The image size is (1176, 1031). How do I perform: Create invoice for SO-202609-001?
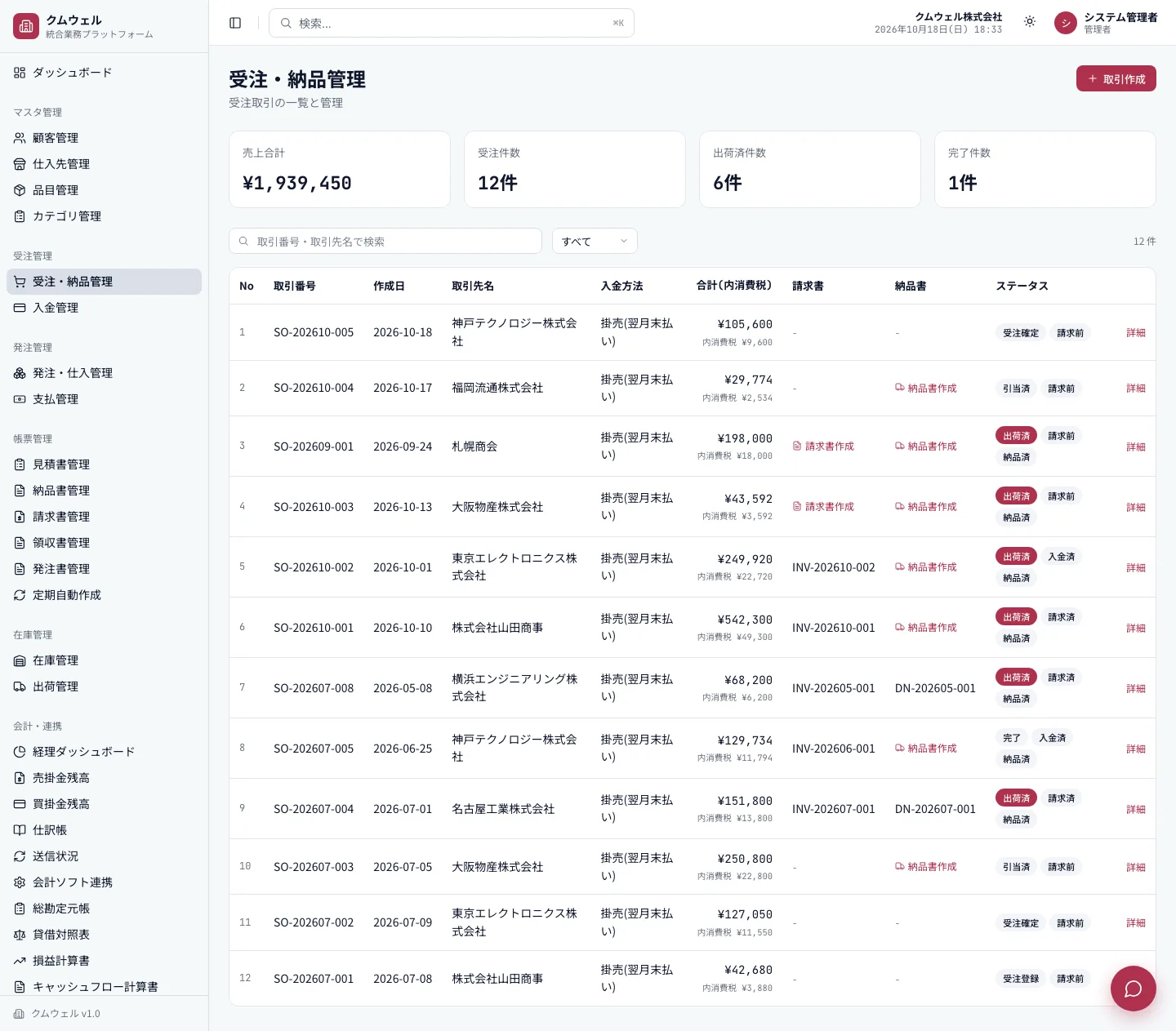pyautogui.click(x=823, y=447)
